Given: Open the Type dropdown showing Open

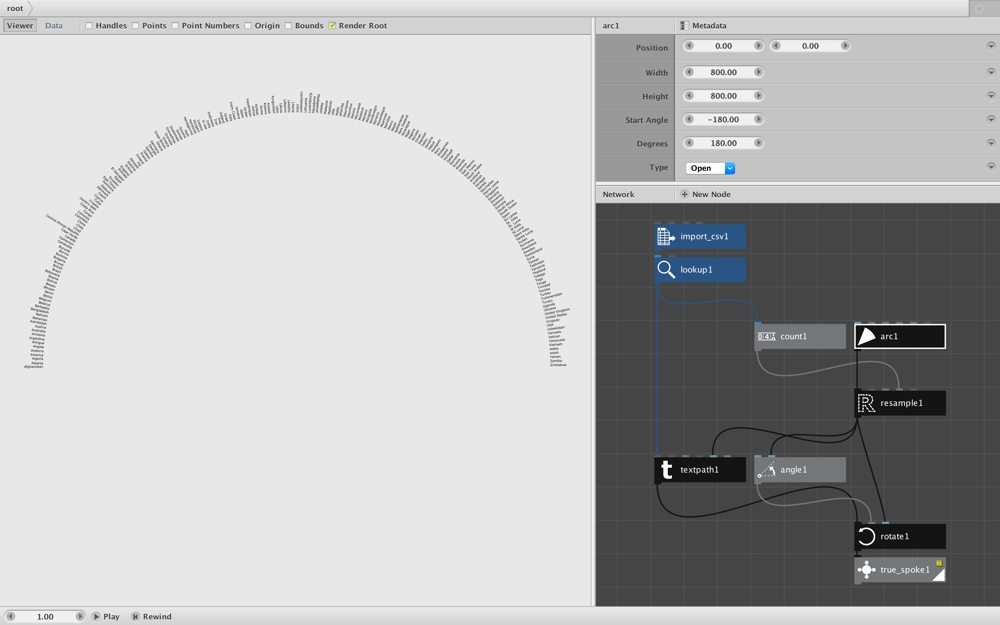Looking at the screenshot, I should (x=710, y=168).
